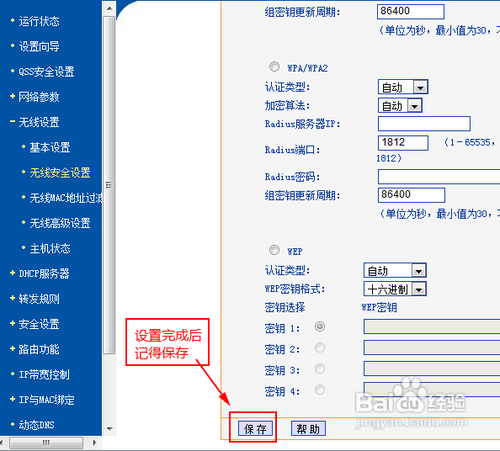
Task: Open 主机状态 submenu item
Action: (x=50, y=248)
